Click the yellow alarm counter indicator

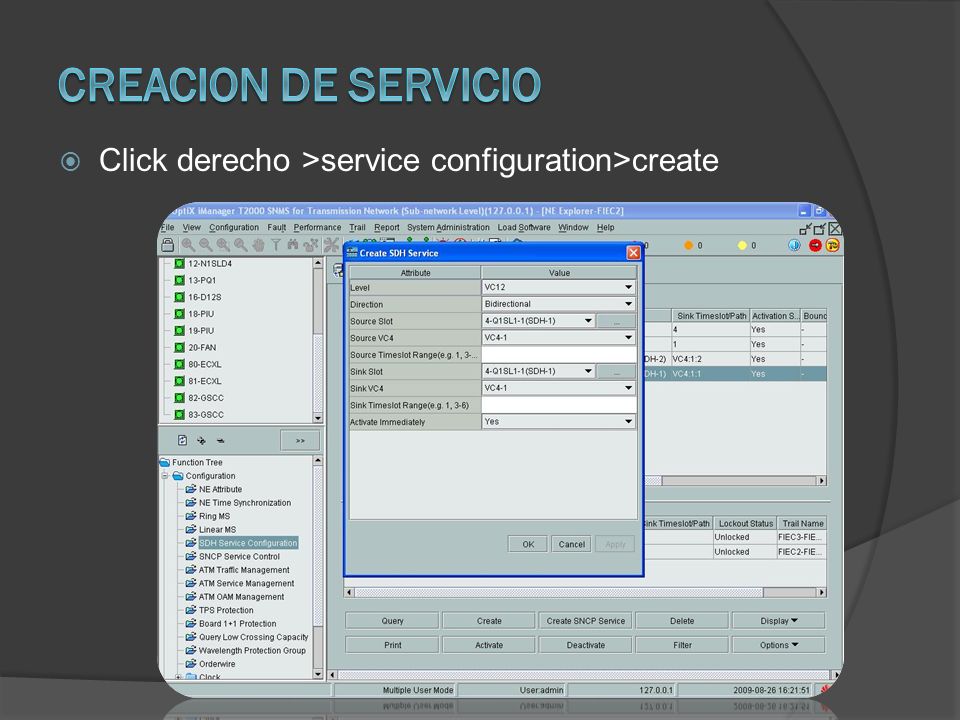pos(742,245)
